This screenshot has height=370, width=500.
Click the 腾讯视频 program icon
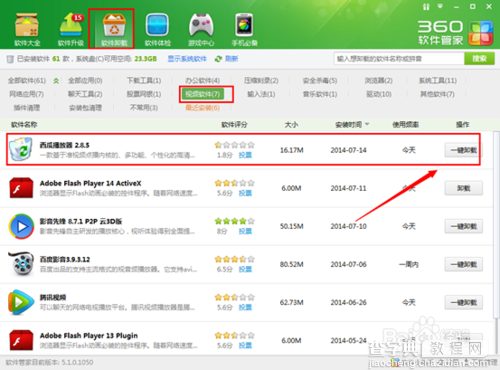click(21, 302)
